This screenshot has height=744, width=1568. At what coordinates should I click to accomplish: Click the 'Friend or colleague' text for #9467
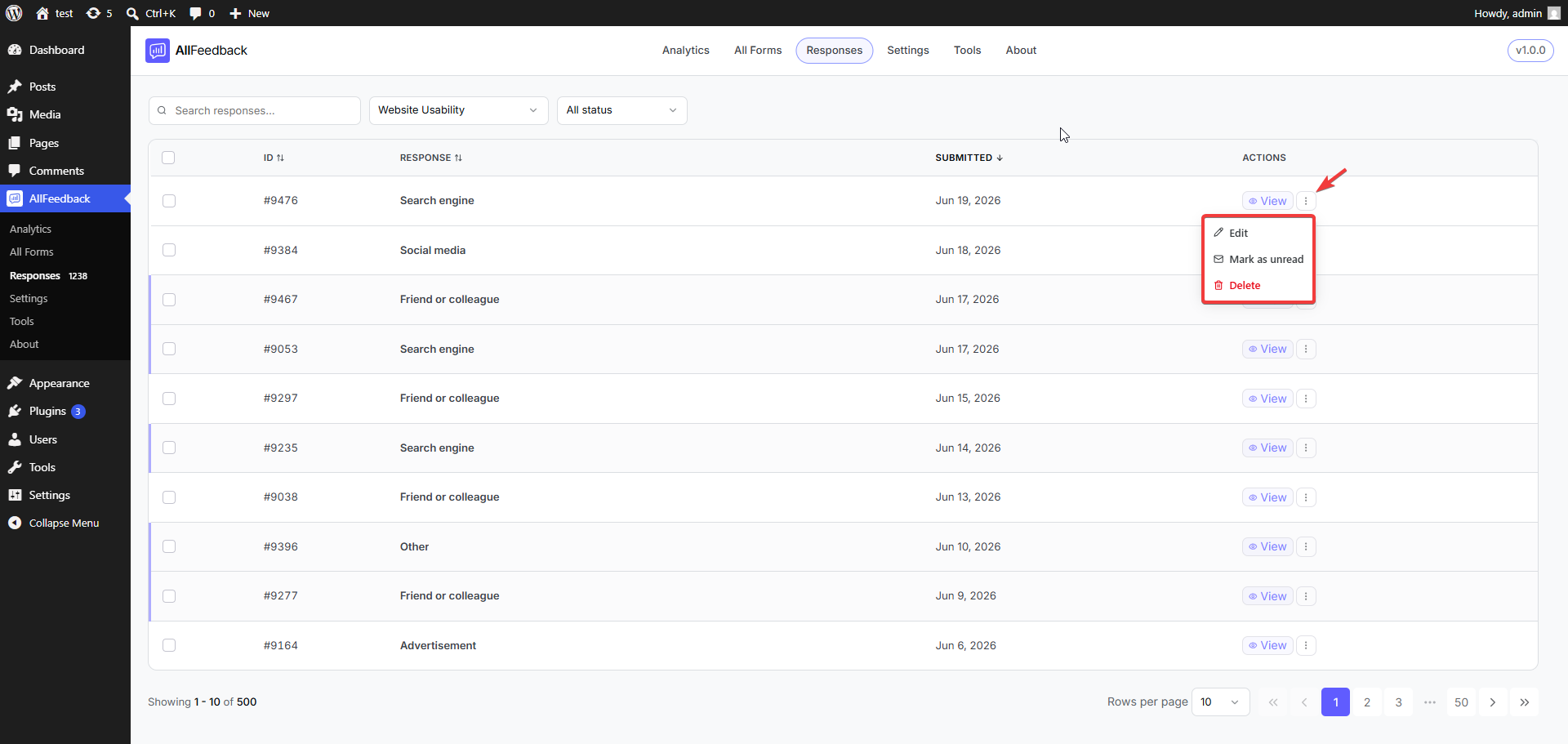[x=449, y=300]
